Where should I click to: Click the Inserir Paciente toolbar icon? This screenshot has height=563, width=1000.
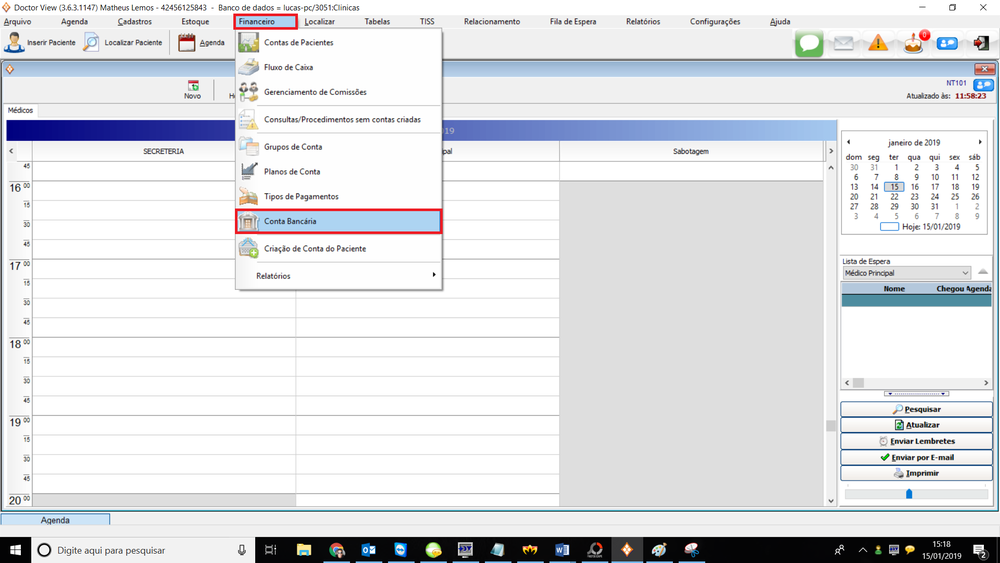click(x=15, y=43)
